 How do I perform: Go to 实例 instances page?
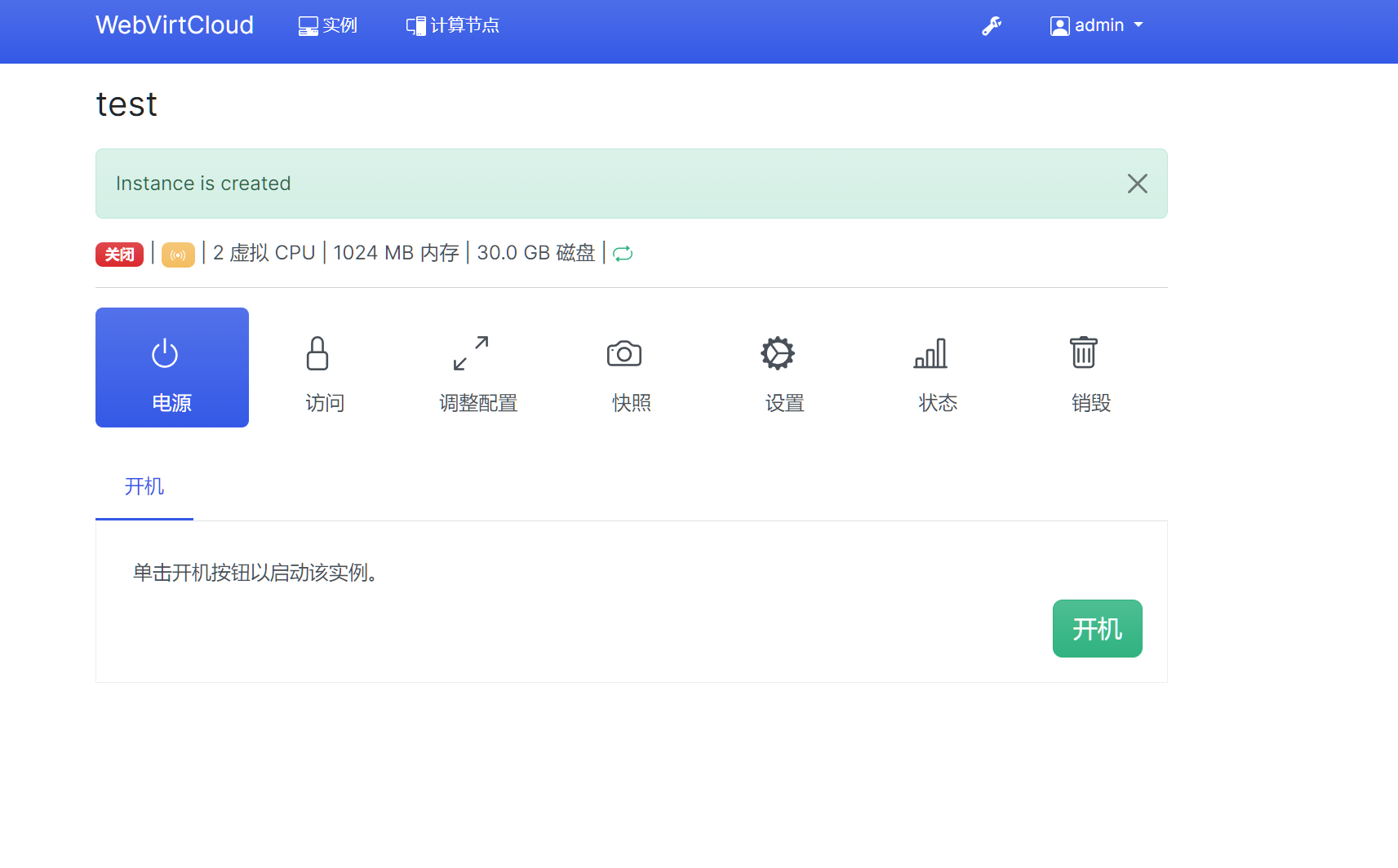327,26
